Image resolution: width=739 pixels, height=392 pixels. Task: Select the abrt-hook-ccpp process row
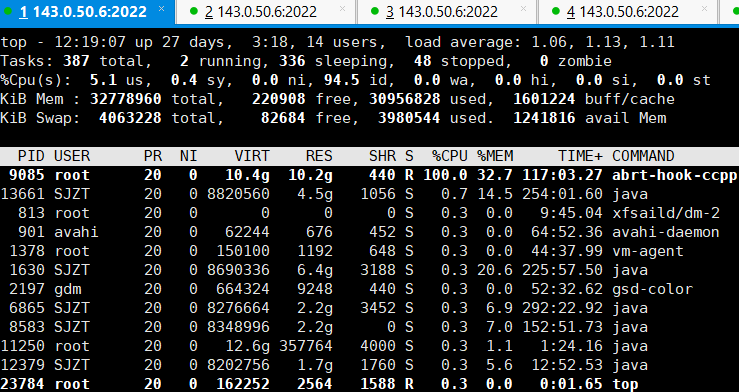click(x=370, y=175)
